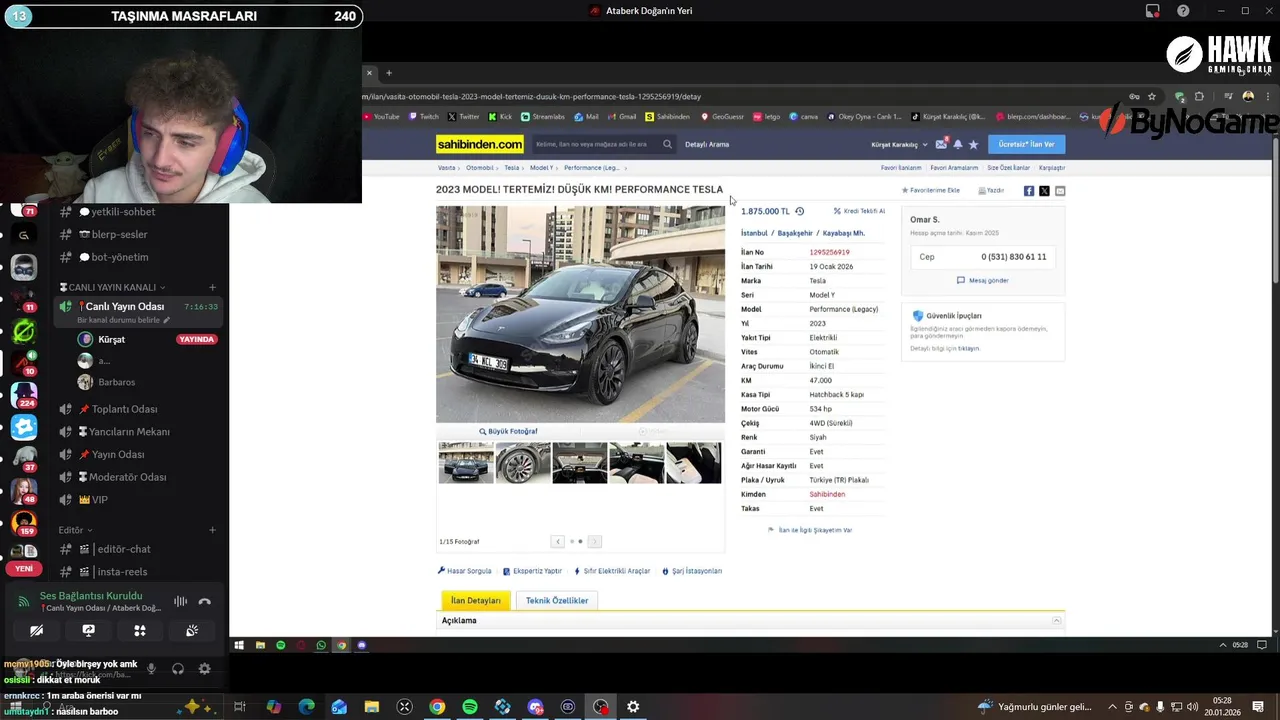The height and width of the screenshot is (720, 1280).
Task: Open the notifications bell icon
Action: [x=957, y=144]
